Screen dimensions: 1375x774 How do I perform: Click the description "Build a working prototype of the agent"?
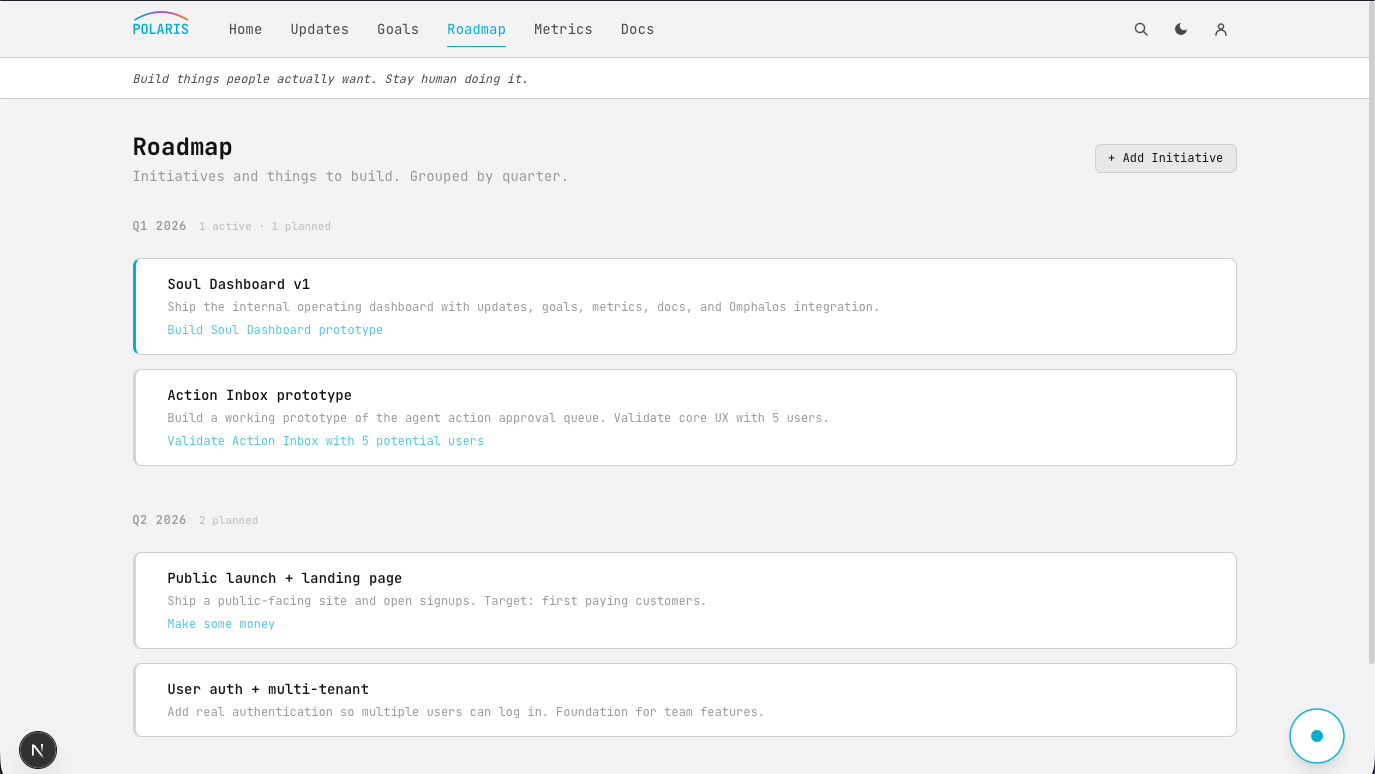coord(498,418)
